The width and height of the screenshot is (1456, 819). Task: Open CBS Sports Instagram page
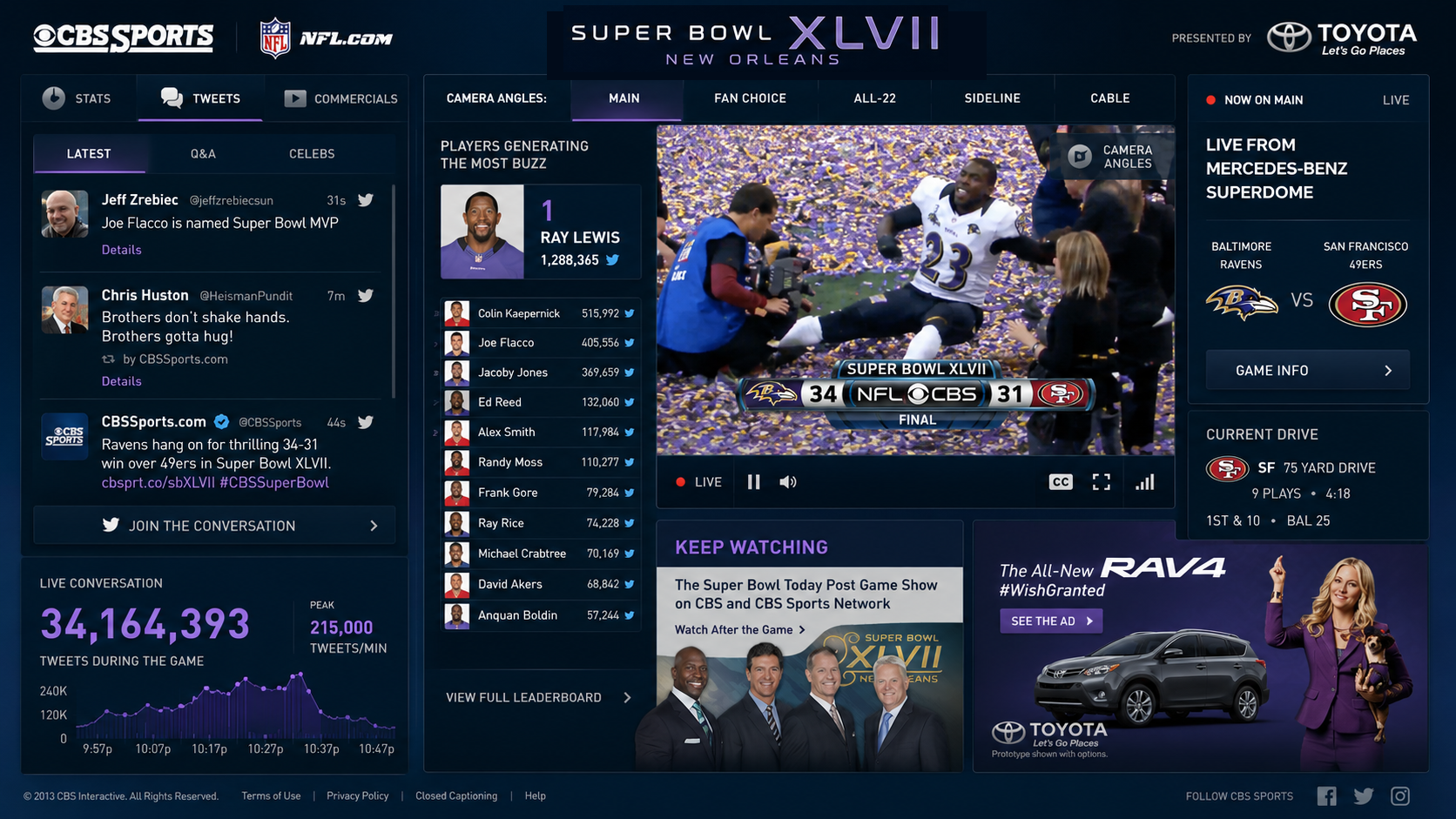point(1400,796)
